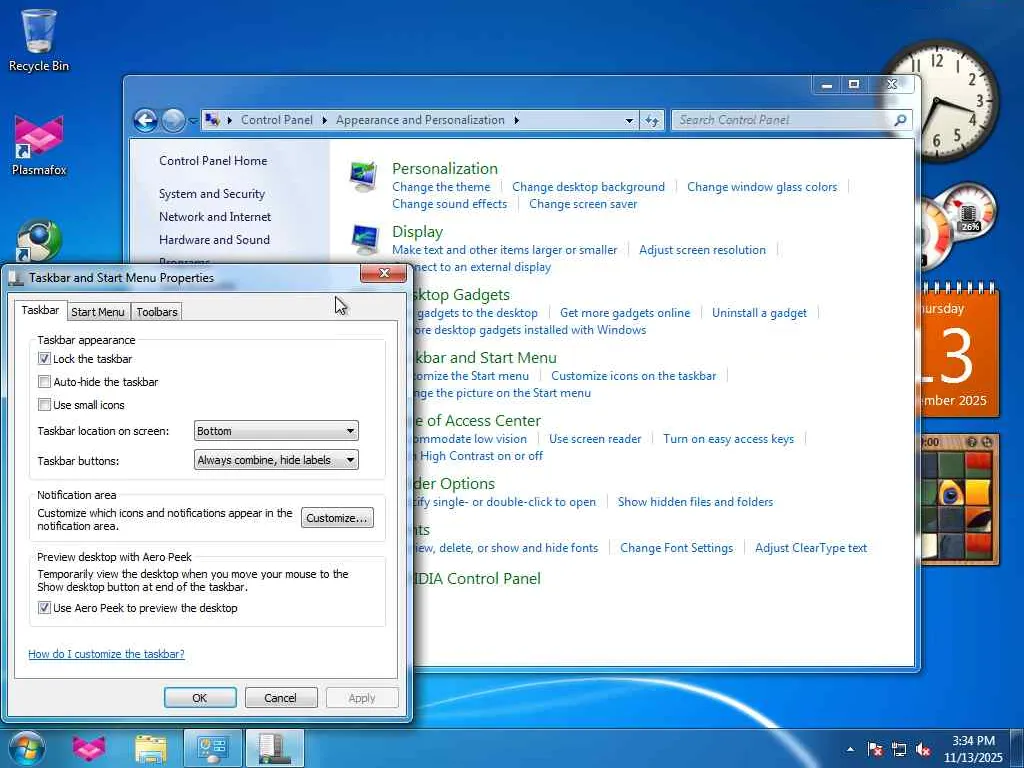
Task: Switch to Control Panel taskbar button
Action: [212, 748]
